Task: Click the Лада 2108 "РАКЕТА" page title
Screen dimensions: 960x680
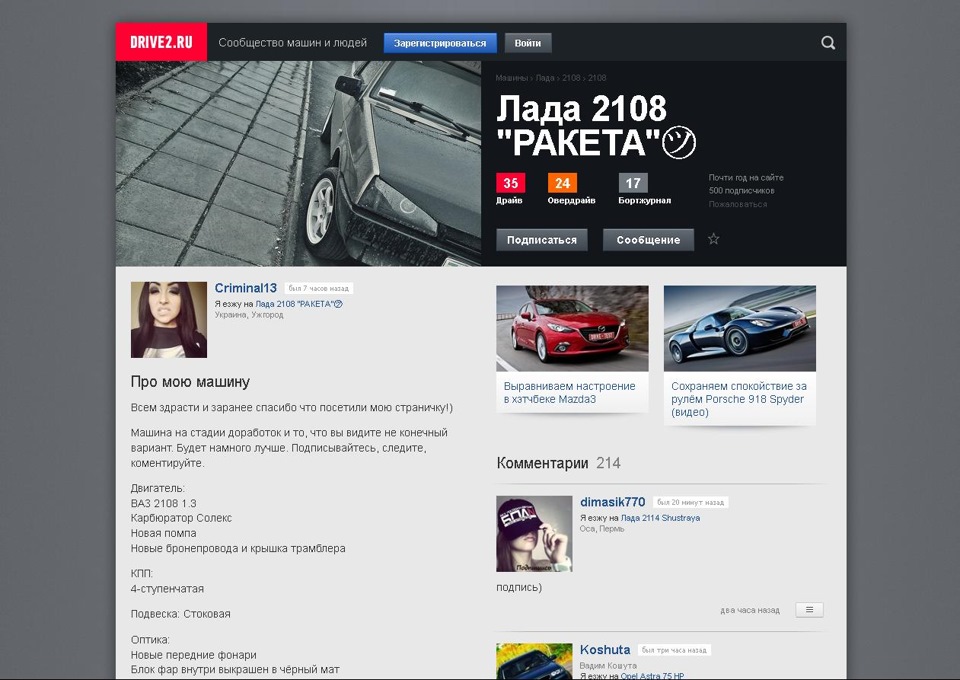Action: pos(596,125)
